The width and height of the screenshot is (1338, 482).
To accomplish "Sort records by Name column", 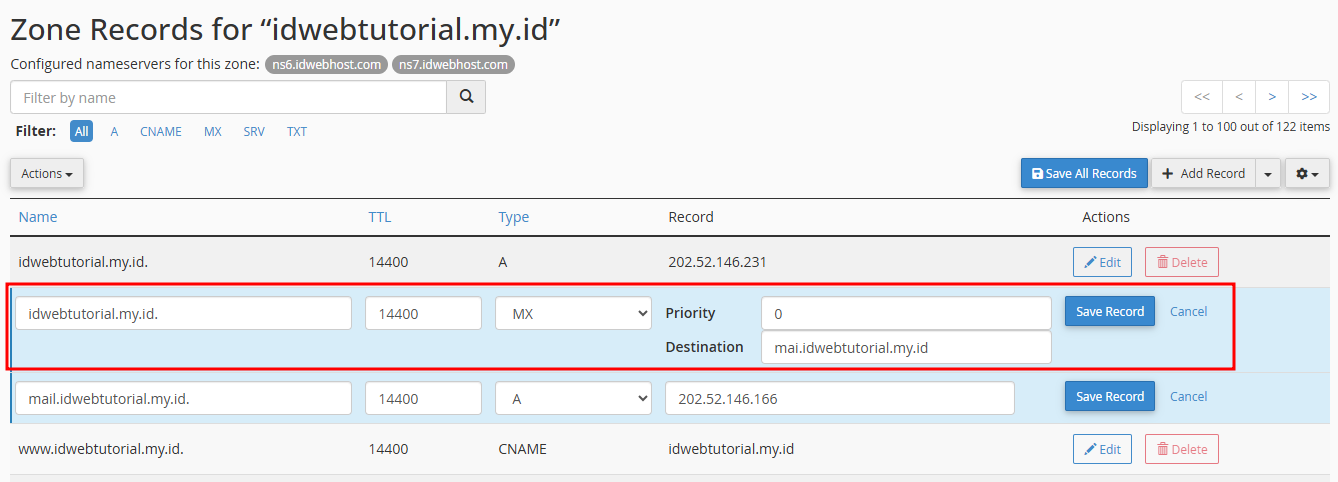I will [38, 217].
